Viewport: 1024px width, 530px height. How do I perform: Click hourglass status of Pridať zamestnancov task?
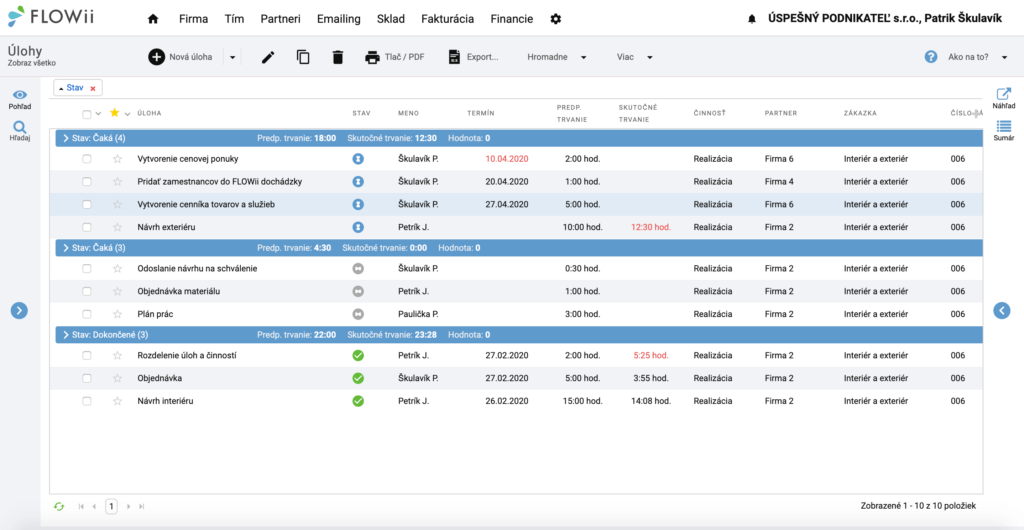point(358,181)
